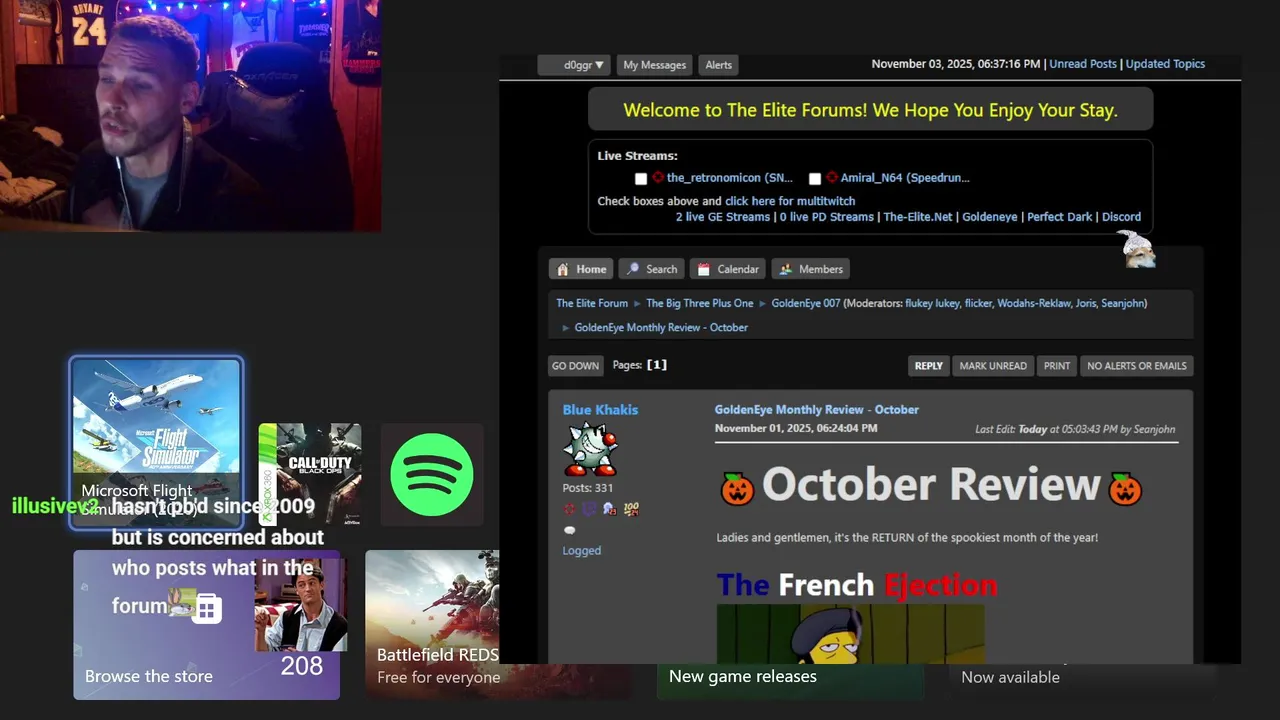Click the Updated Topics link

point(1165,64)
